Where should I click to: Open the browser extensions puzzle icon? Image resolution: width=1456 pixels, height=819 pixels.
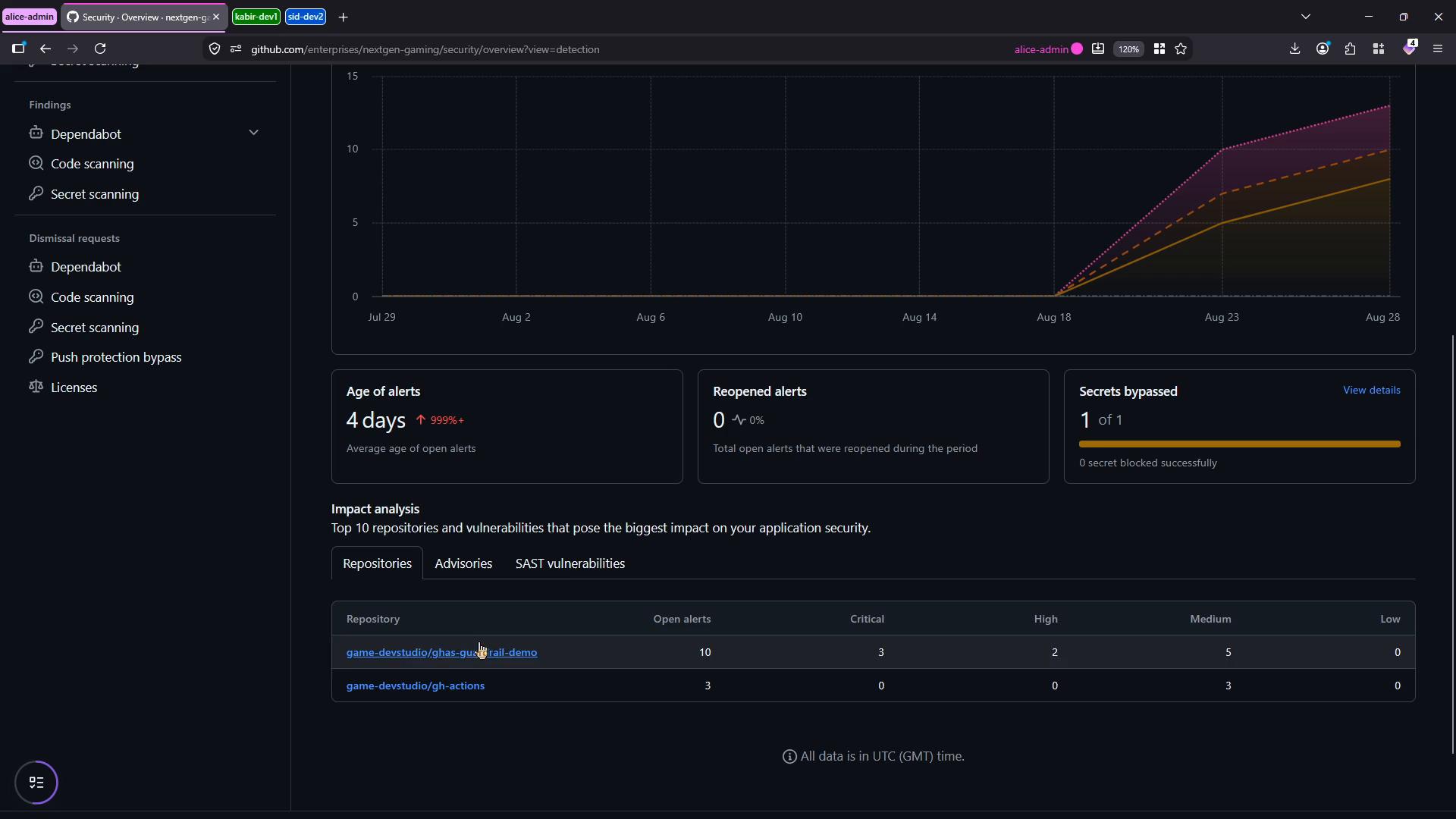click(1351, 49)
